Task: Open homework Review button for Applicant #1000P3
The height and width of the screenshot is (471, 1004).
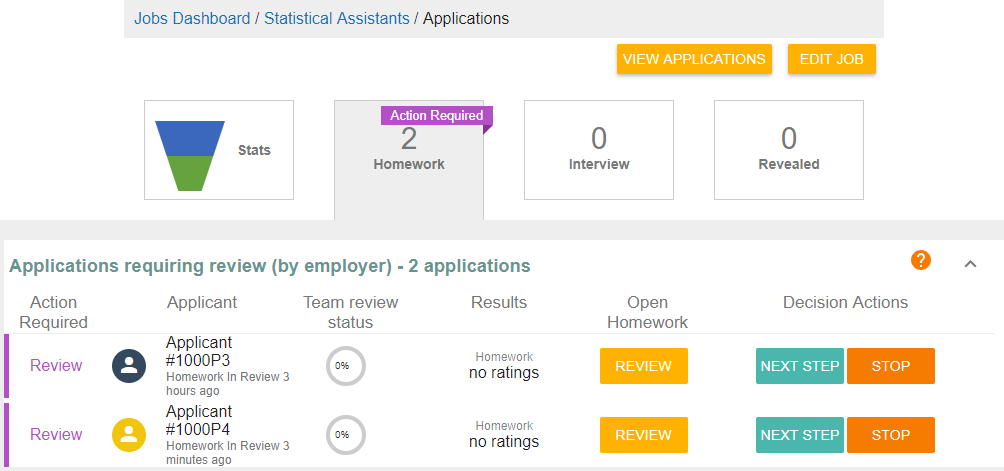Action: (x=643, y=366)
